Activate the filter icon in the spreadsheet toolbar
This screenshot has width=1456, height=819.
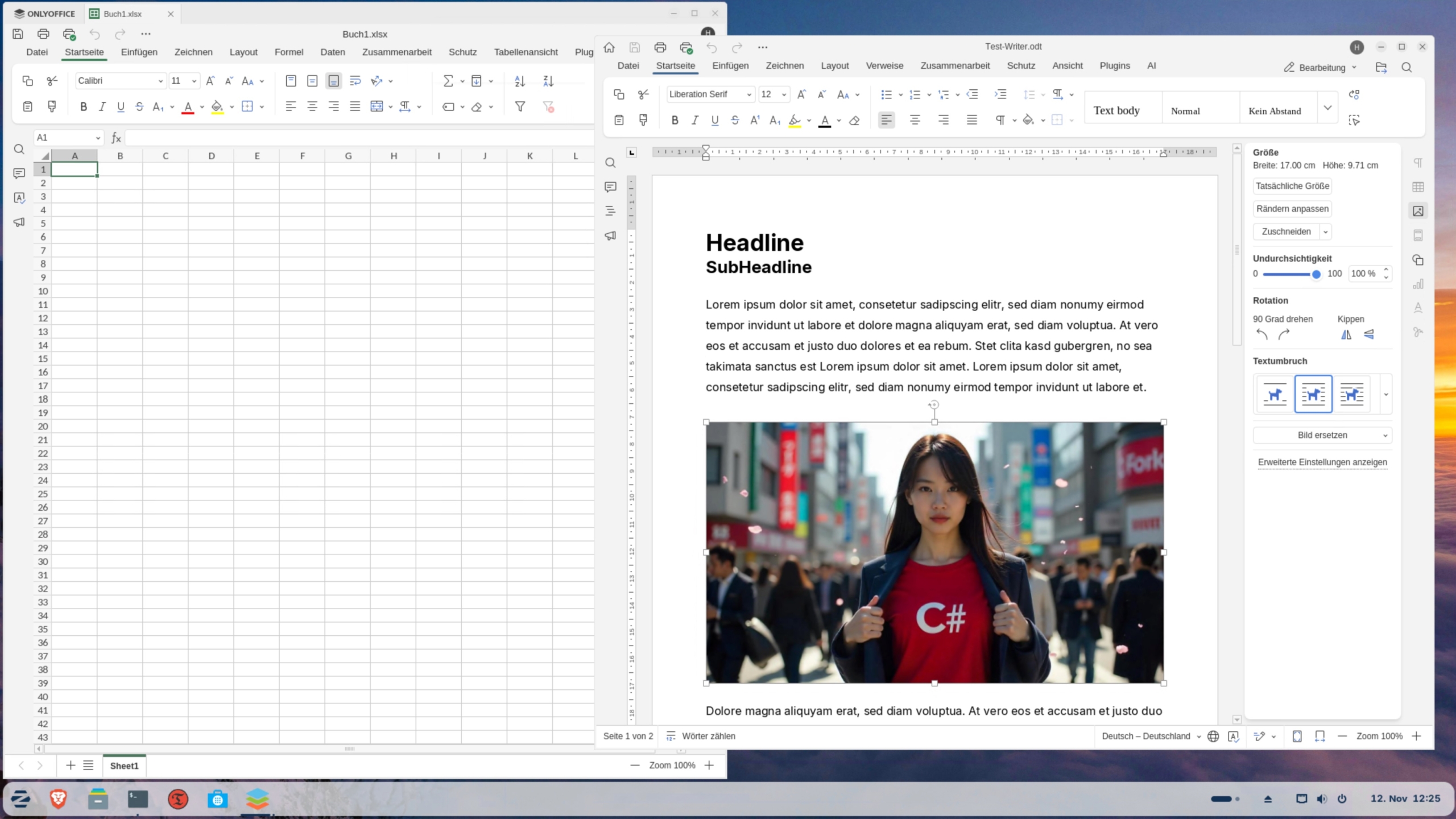click(520, 106)
